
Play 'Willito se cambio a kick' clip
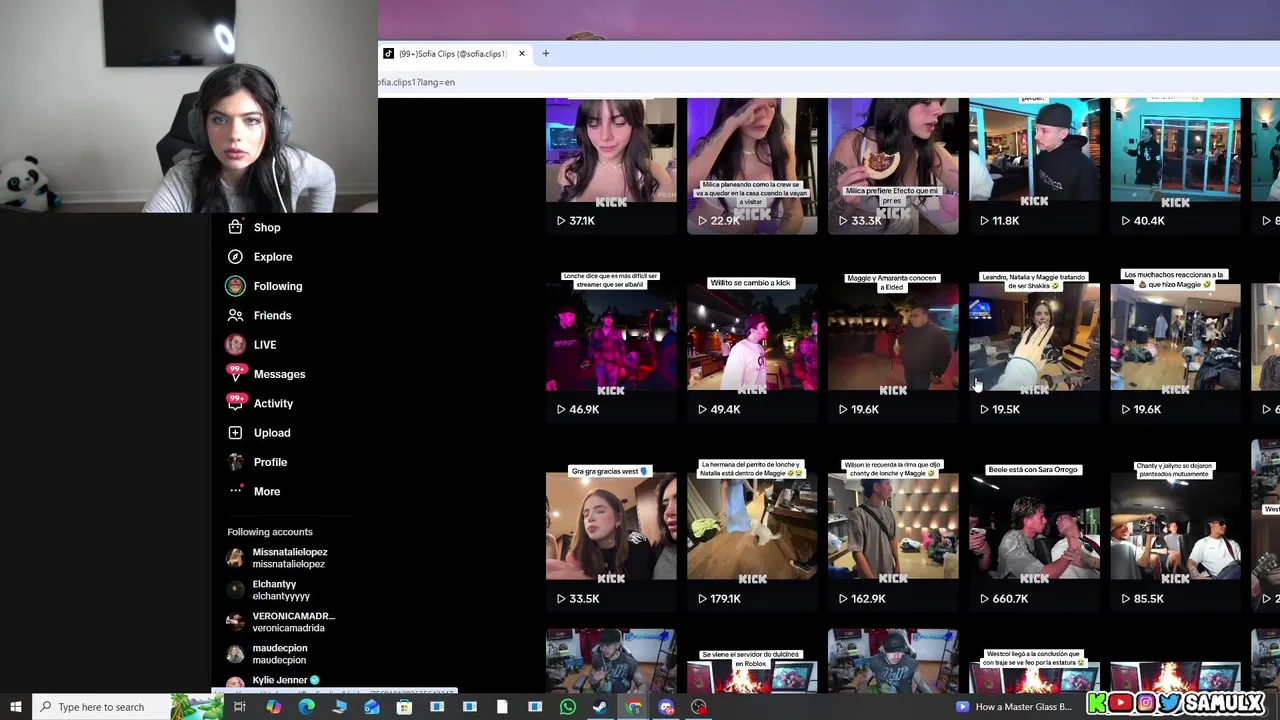(x=752, y=345)
